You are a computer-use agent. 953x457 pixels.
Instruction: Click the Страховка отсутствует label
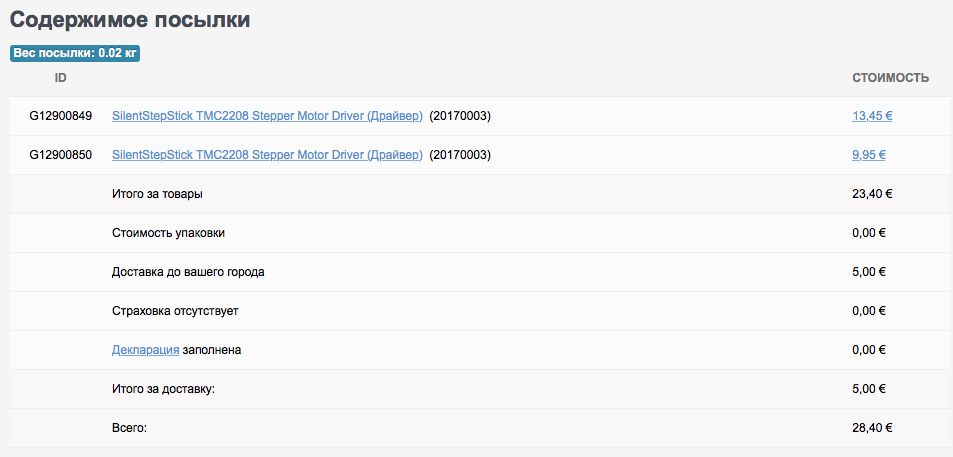point(175,311)
